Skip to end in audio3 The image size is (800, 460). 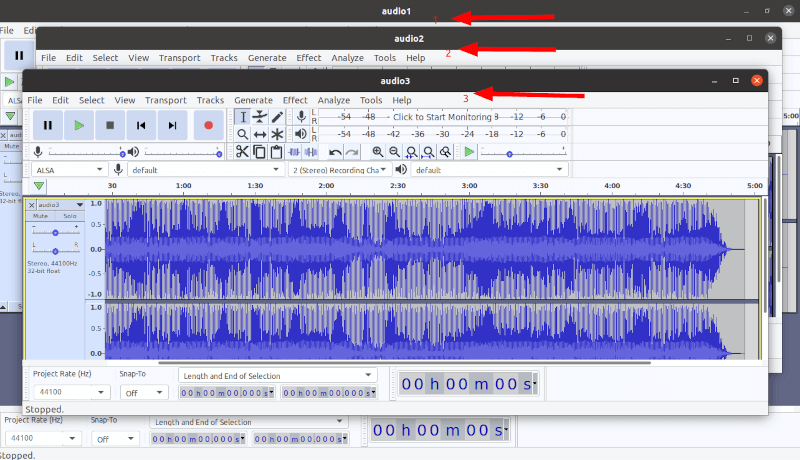tap(172, 125)
